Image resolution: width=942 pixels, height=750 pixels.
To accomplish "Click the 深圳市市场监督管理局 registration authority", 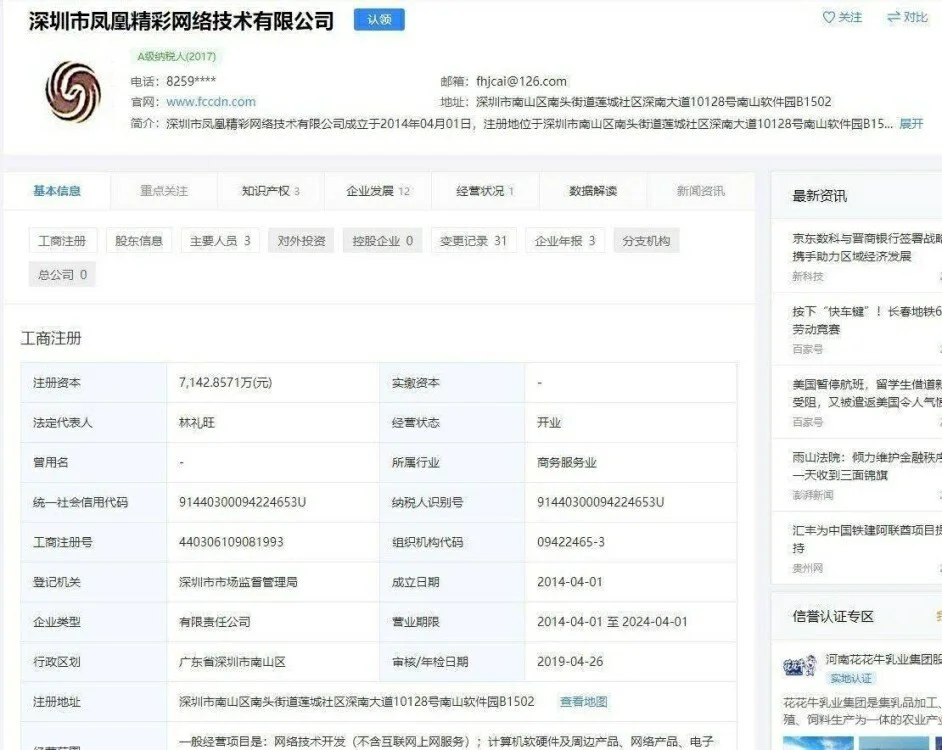I will [238, 582].
